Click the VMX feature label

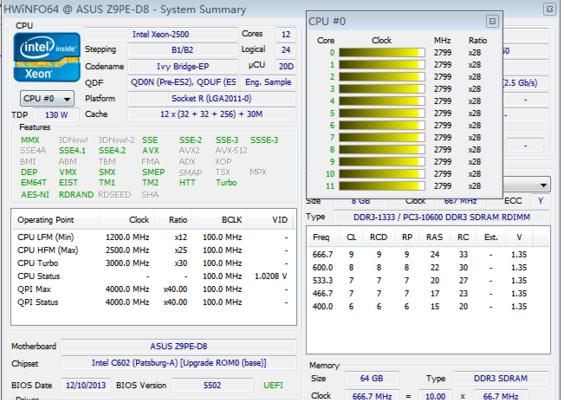[68, 172]
